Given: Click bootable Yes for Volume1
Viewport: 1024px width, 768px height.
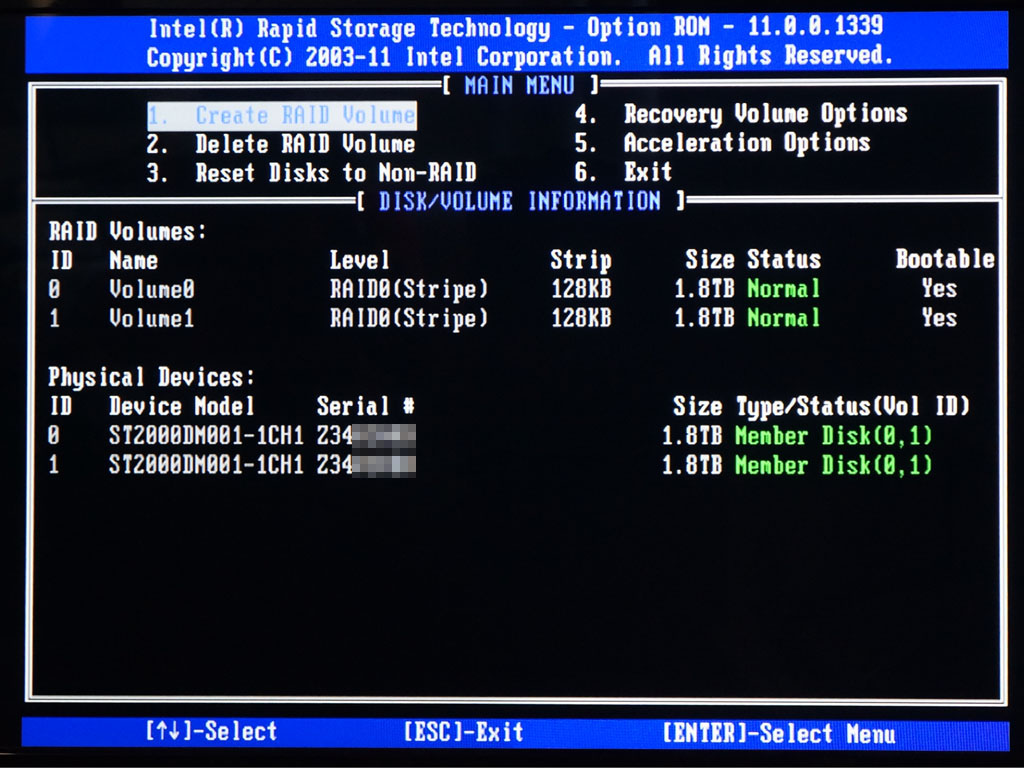Looking at the screenshot, I should tap(940, 317).
